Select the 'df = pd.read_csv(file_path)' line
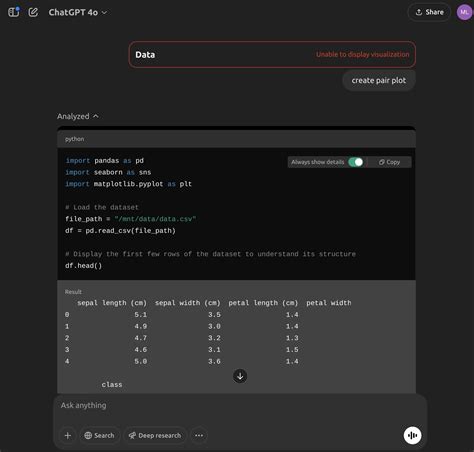The height and width of the screenshot is (452, 474). coord(120,231)
